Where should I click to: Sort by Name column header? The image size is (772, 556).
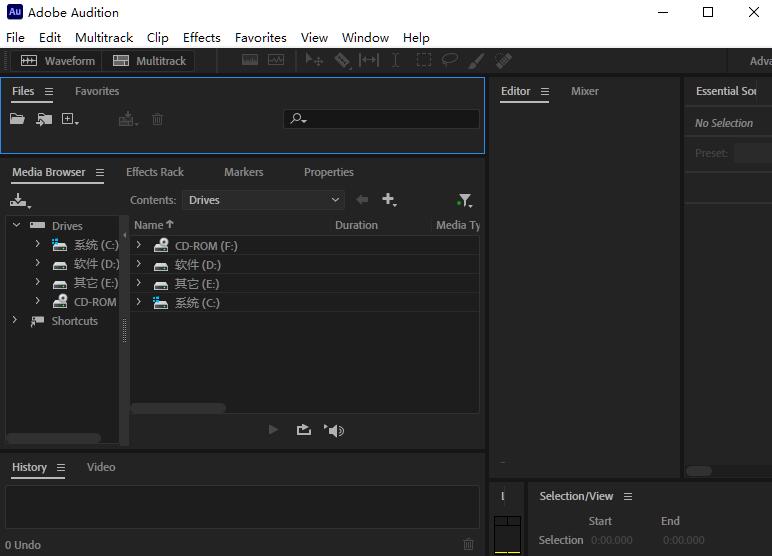point(154,225)
